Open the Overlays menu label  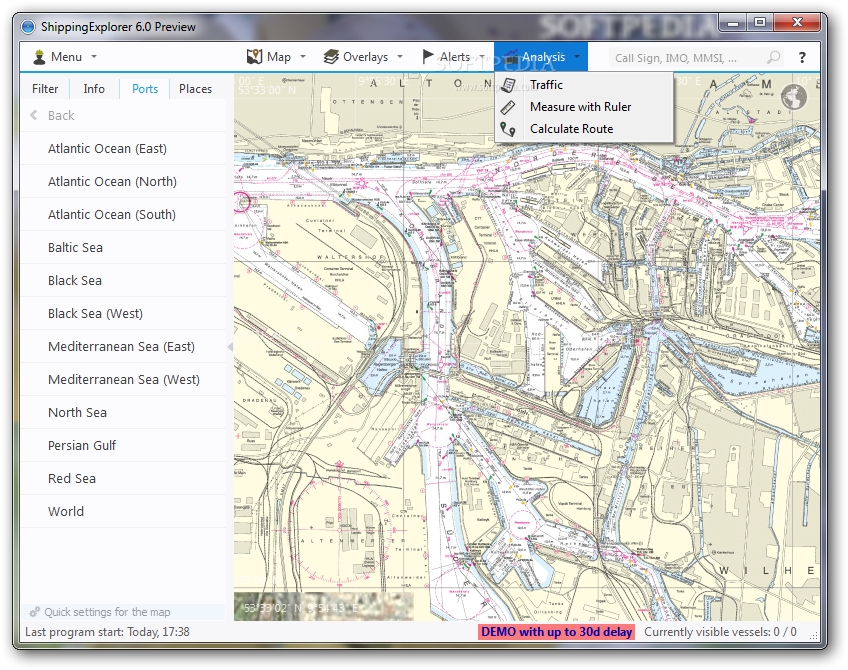[x=366, y=57]
